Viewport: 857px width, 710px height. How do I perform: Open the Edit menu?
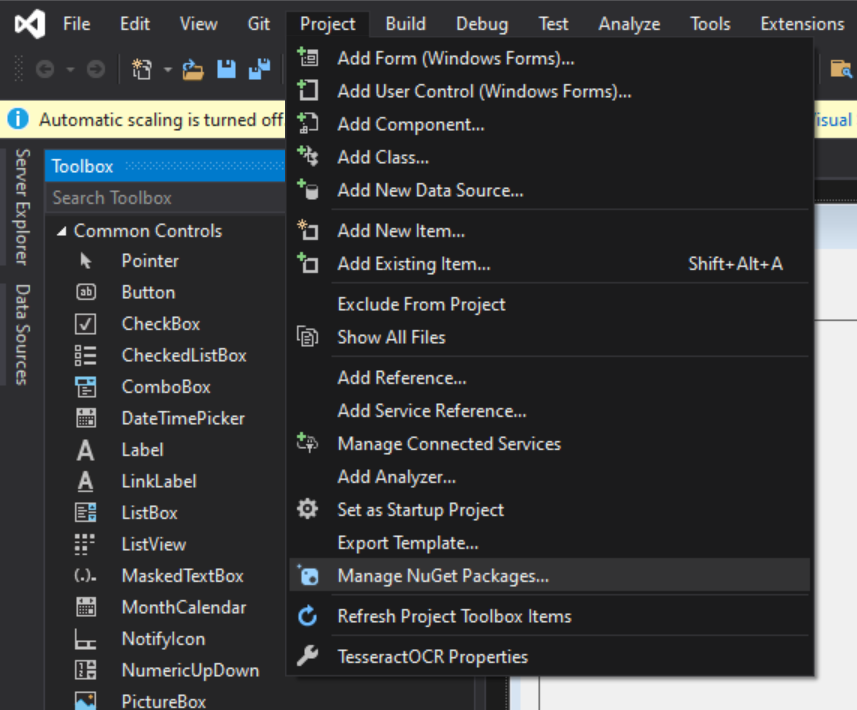[135, 24]
